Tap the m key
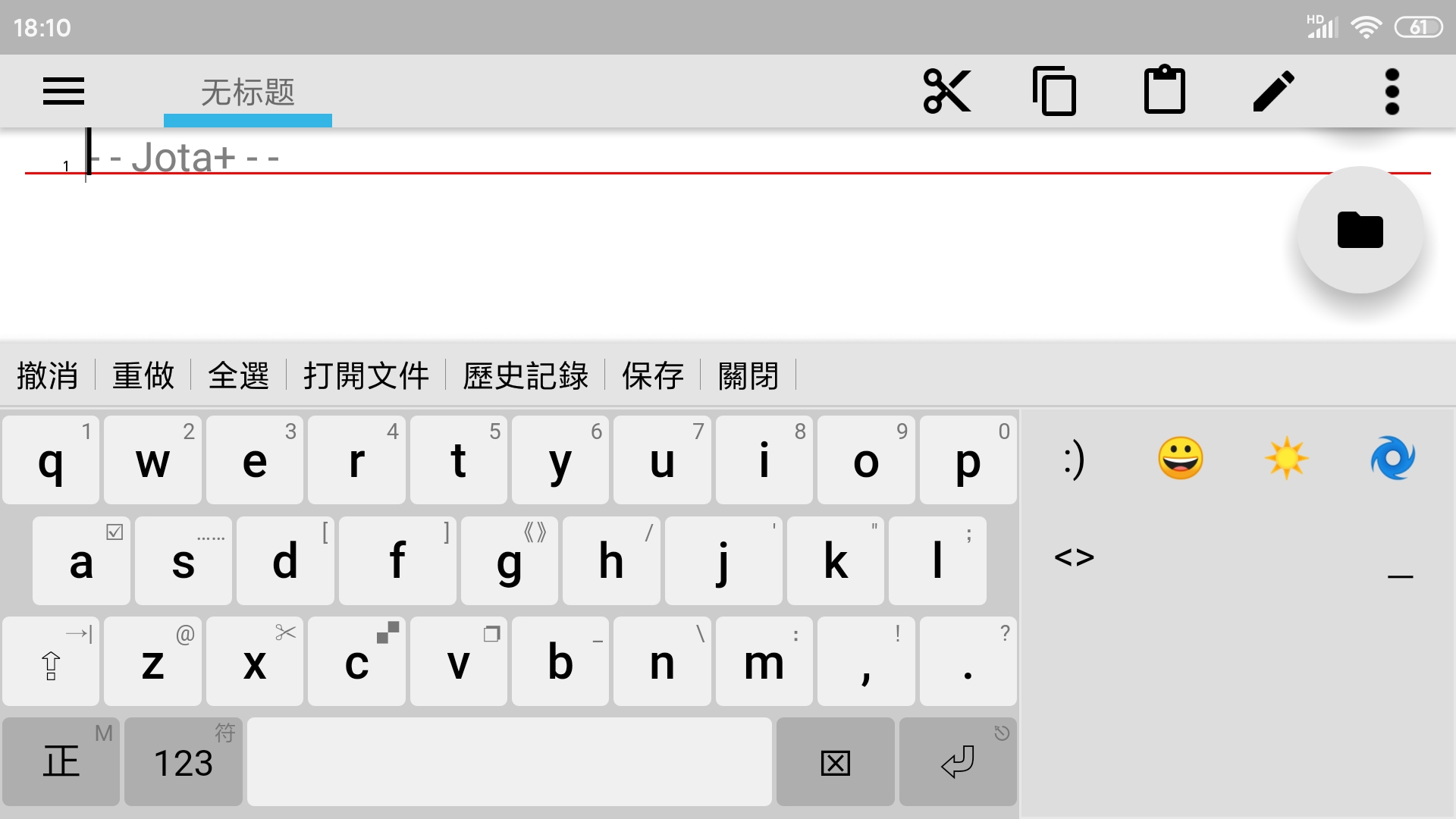 pyautogui.click(x=764, y=662)
